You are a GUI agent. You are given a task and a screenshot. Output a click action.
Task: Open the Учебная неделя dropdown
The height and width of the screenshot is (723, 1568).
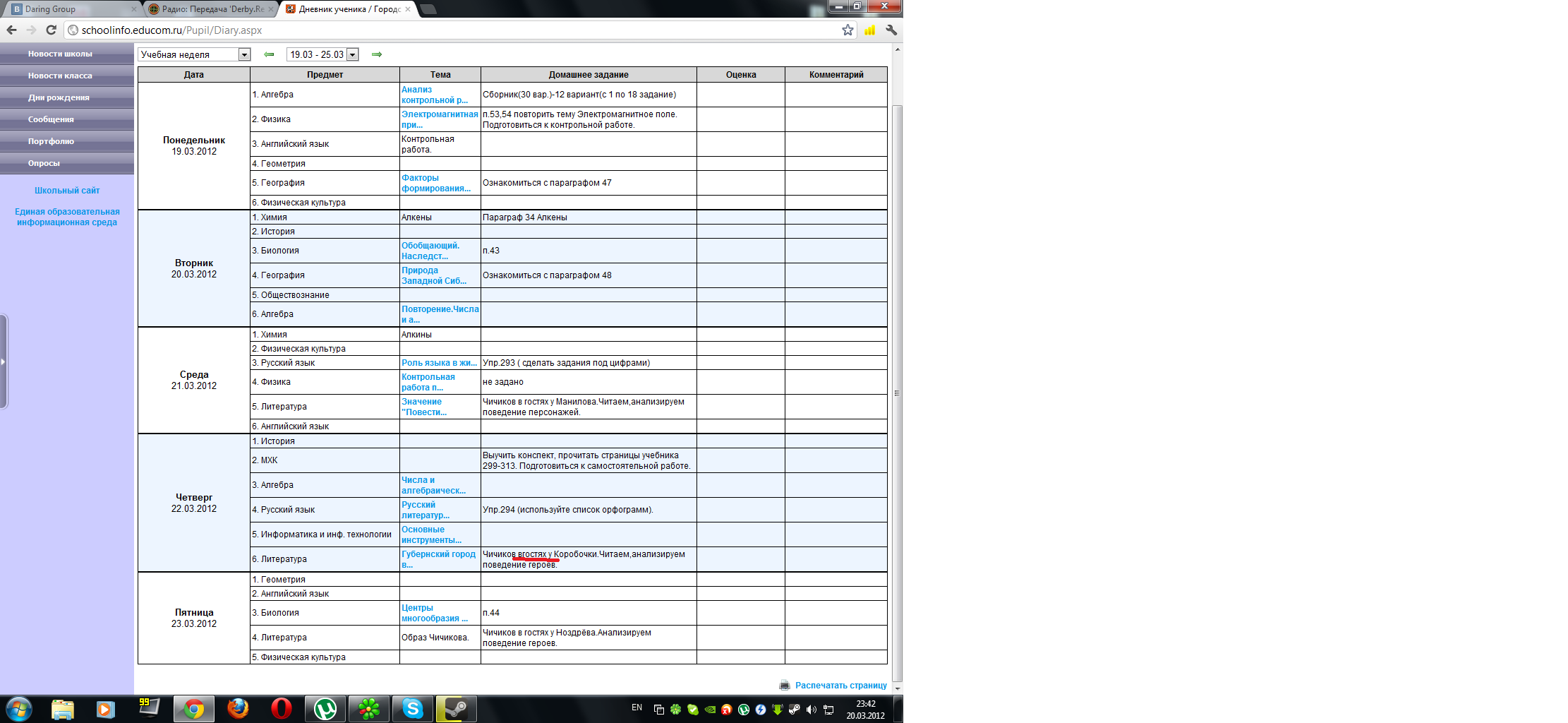click(x=194, y=54)
